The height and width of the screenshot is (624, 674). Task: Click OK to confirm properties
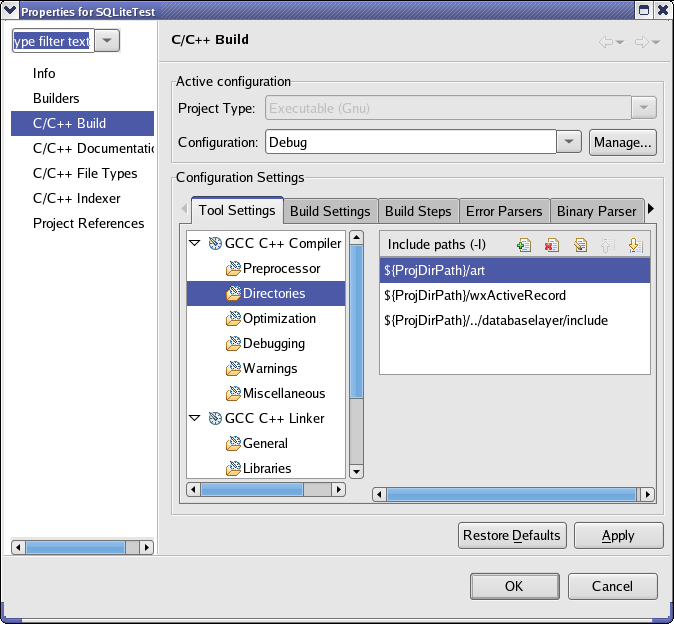[x=515, y=586]
